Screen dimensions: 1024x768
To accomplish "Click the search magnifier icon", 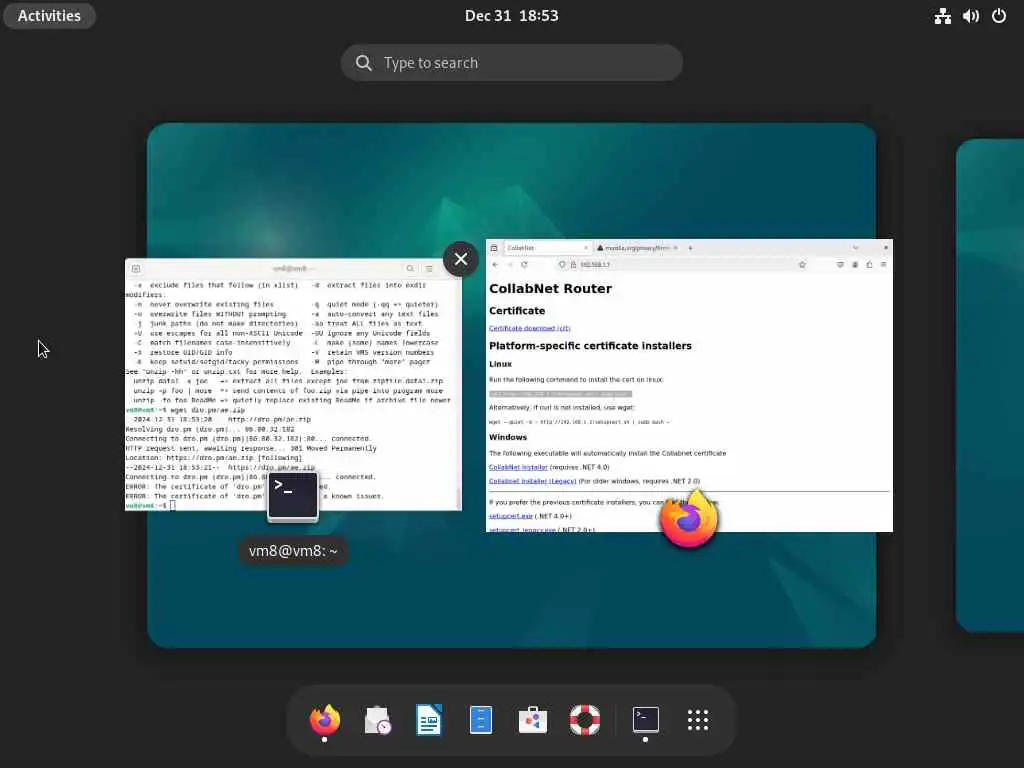I will 364,63.
